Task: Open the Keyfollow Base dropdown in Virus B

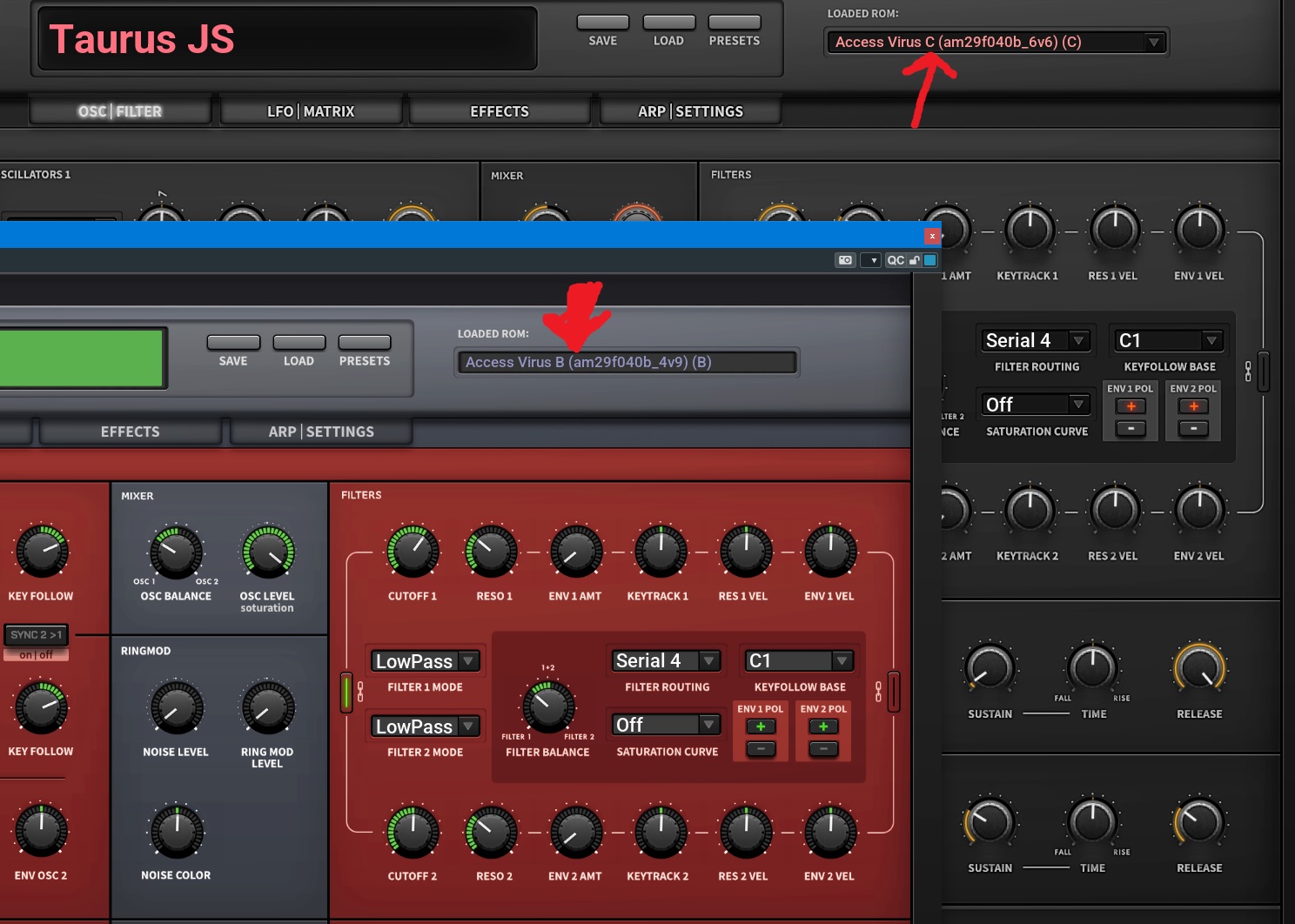Action: coord(800,660)
